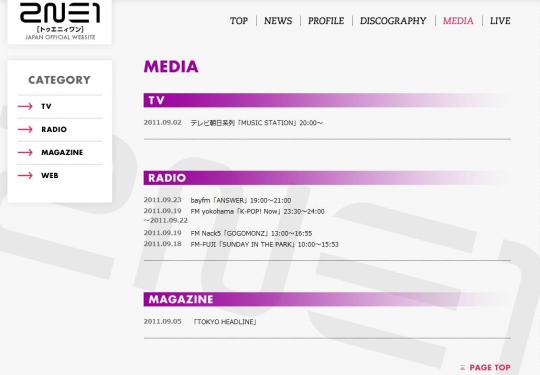Click the purple TV section header
Screen dimensions: 540x375
[327, 100]
